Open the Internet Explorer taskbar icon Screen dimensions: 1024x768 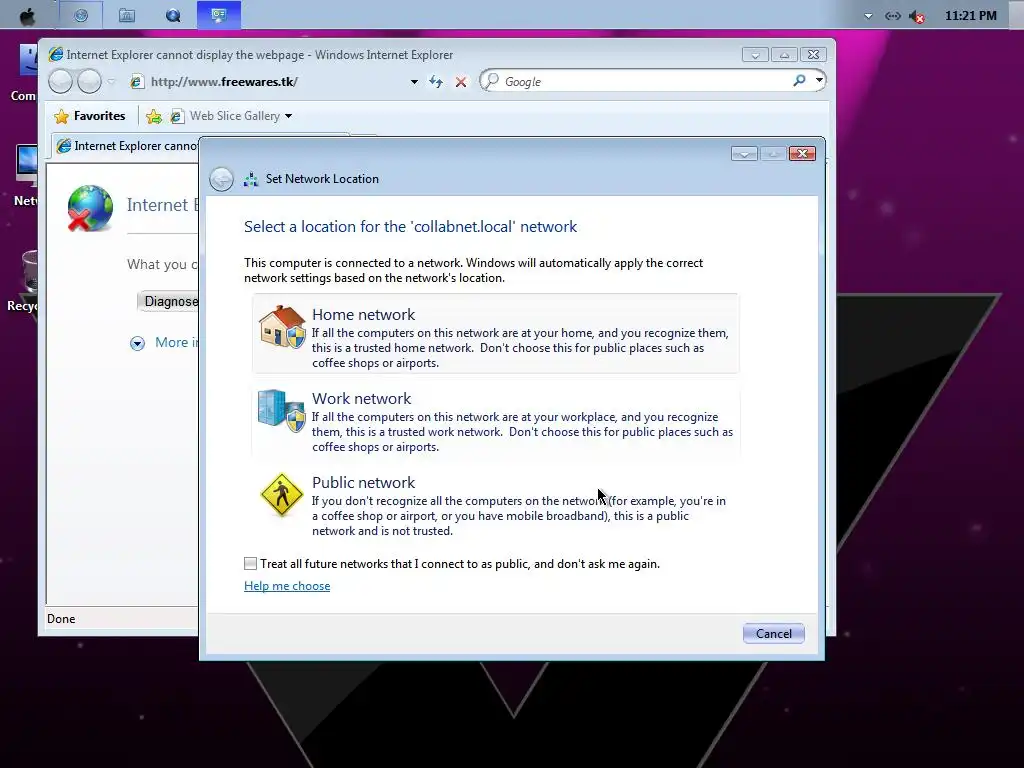click(81, 15)
